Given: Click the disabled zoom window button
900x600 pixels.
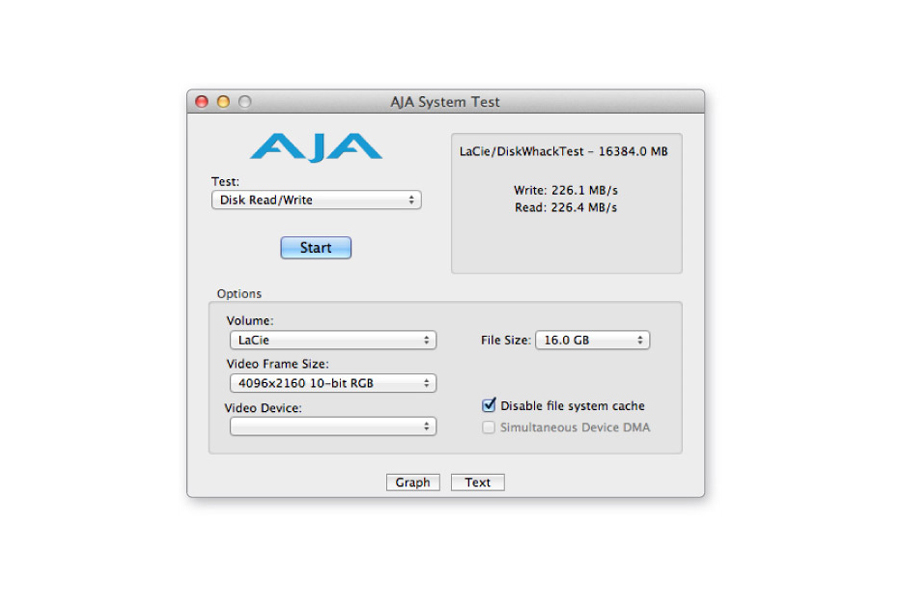Looking at the screenshot, I should (x=245, y=102).
